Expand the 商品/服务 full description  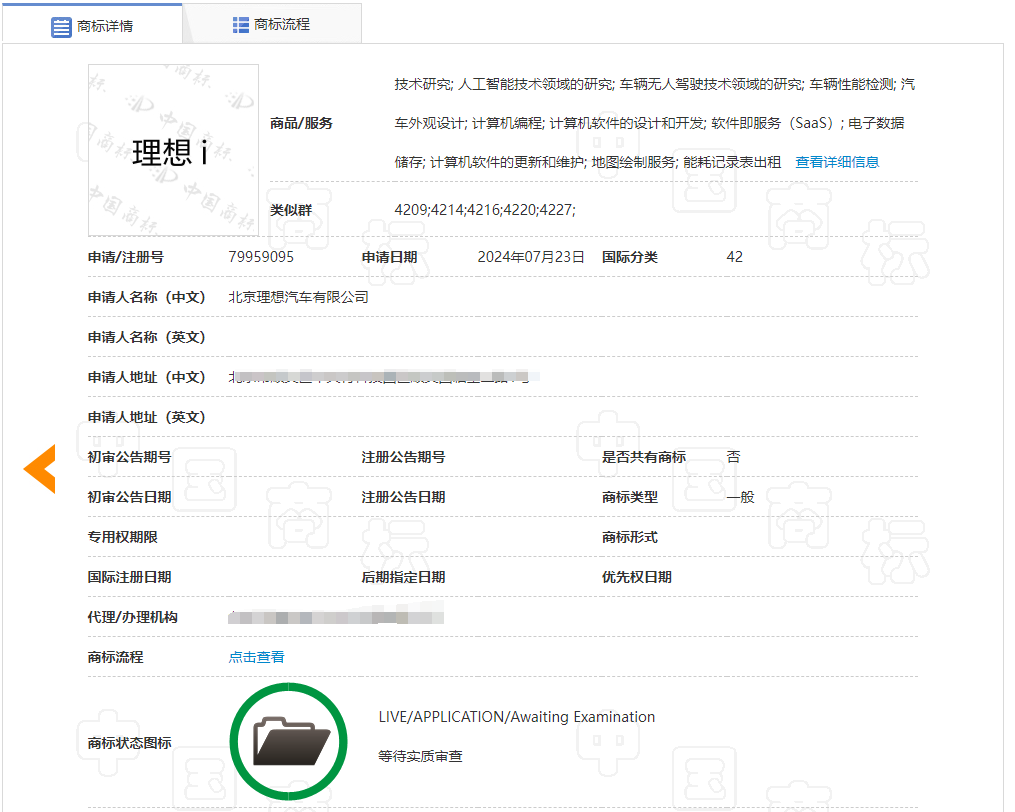[836, 161]
